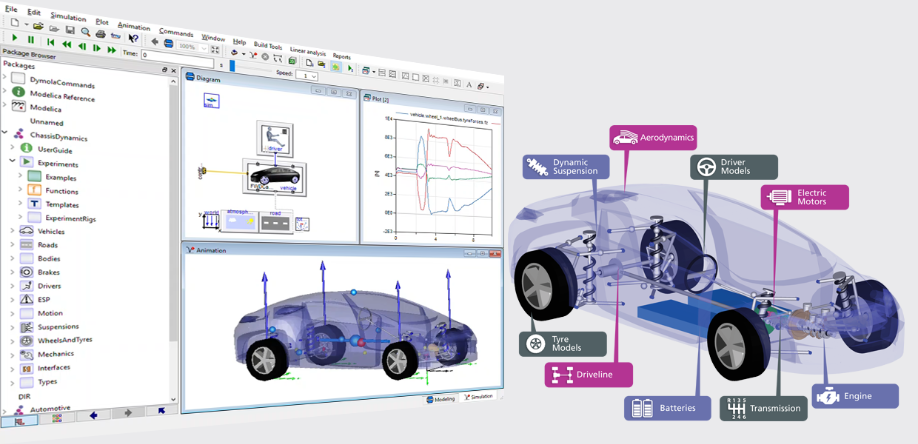Switch to the Simulation tab

coord(479,397)
